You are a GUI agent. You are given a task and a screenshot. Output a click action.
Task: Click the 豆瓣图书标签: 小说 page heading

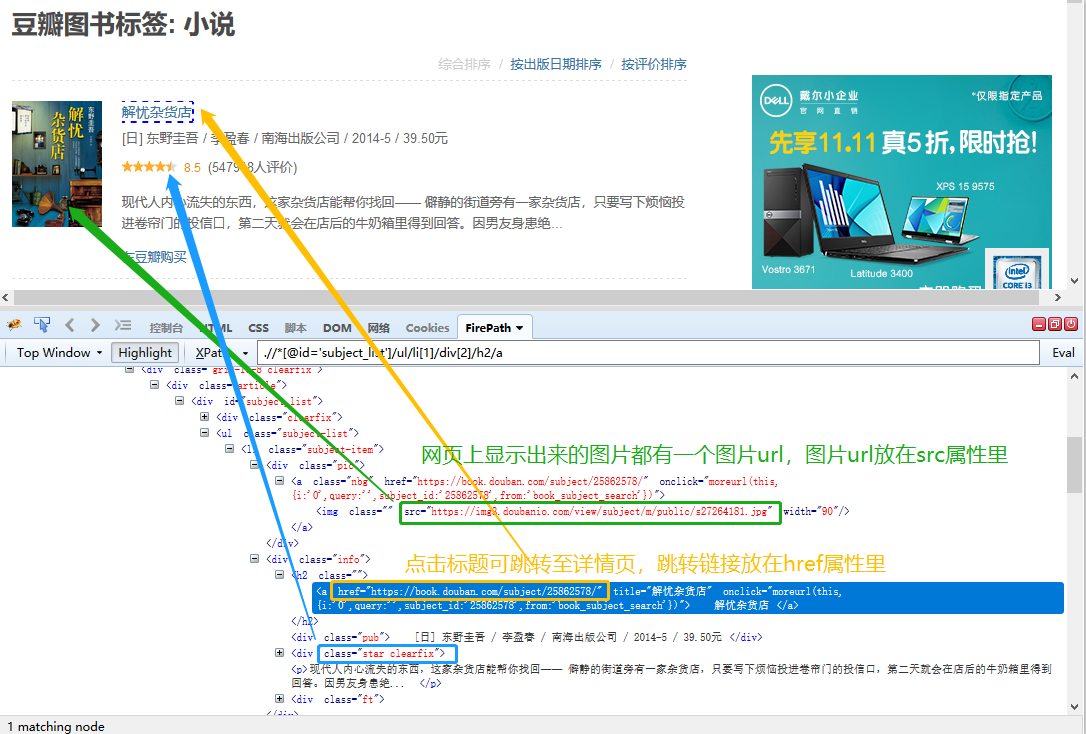coord(123,24)
